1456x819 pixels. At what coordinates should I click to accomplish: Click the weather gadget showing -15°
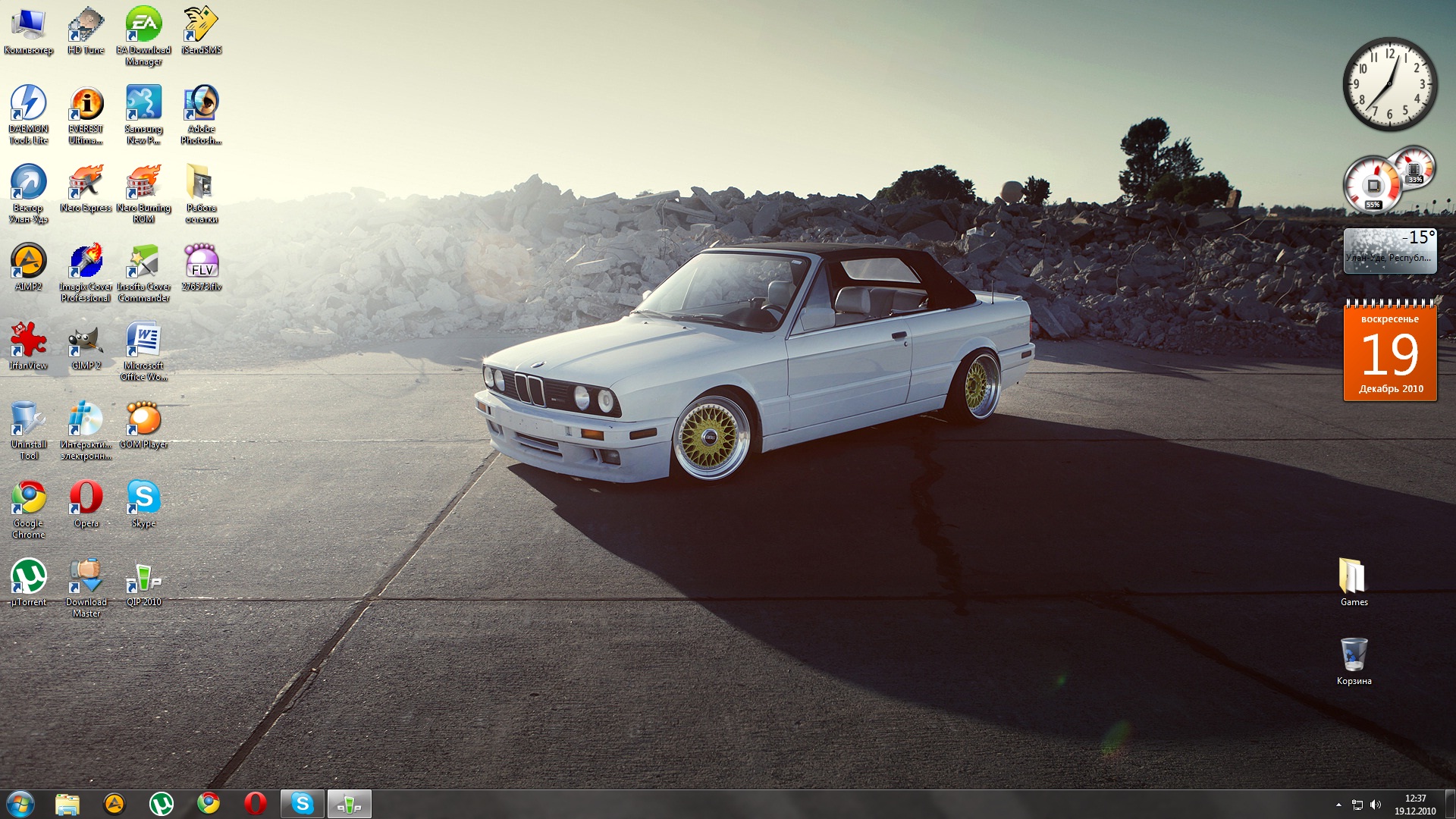(1390, 250)
